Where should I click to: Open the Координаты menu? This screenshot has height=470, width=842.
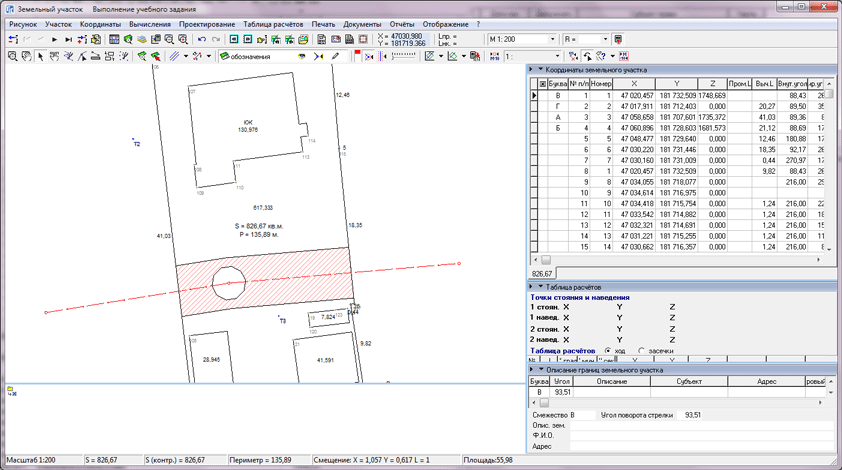[100, 24]
